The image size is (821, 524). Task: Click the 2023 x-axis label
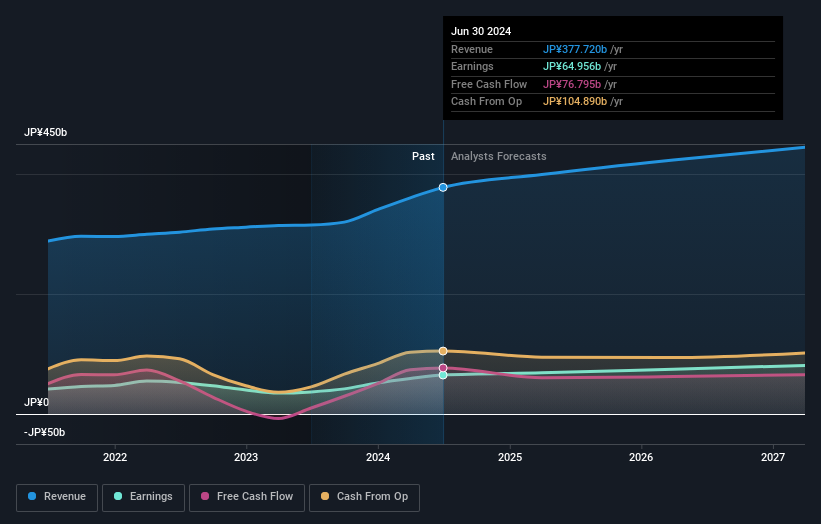tap(246, 457)
